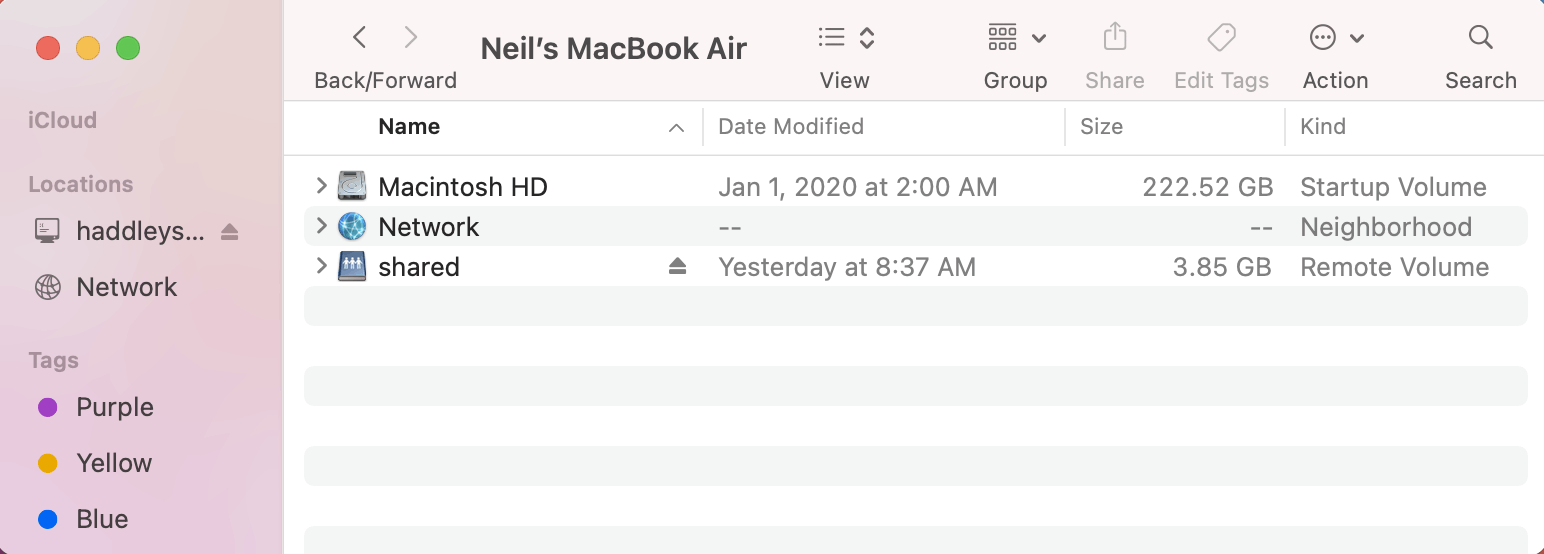This screenshot has width=1544, height=554.
Task: Select Network in the sidebar Locations
Action: [126, 288]
